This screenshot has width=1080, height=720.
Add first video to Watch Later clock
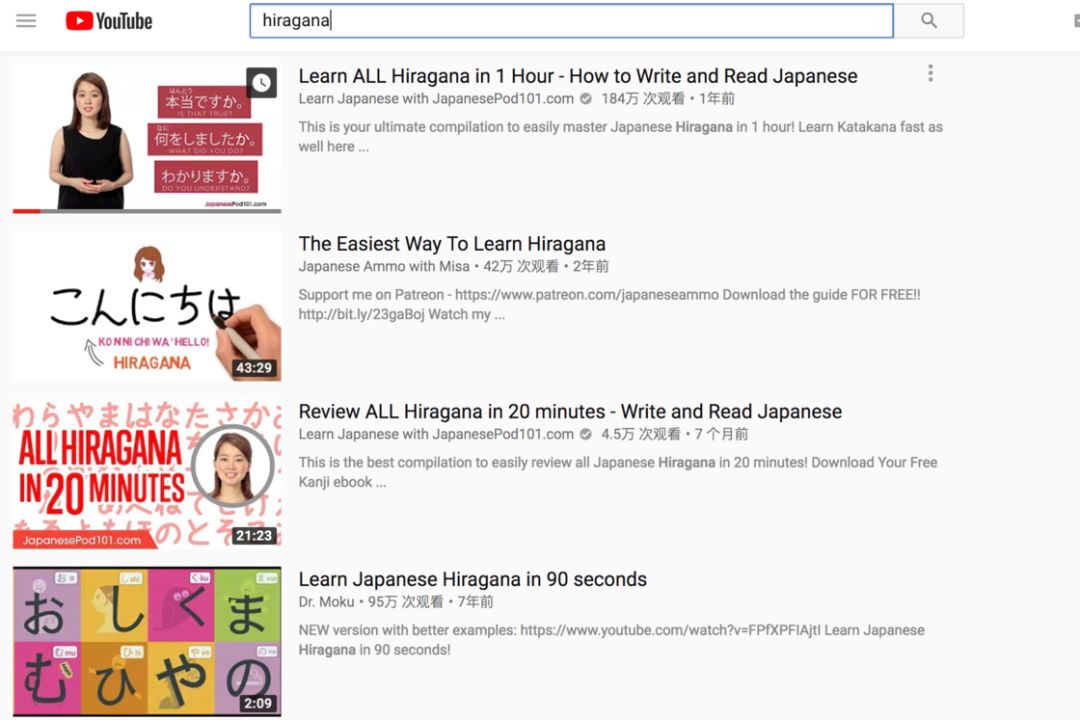coord(262,83)
